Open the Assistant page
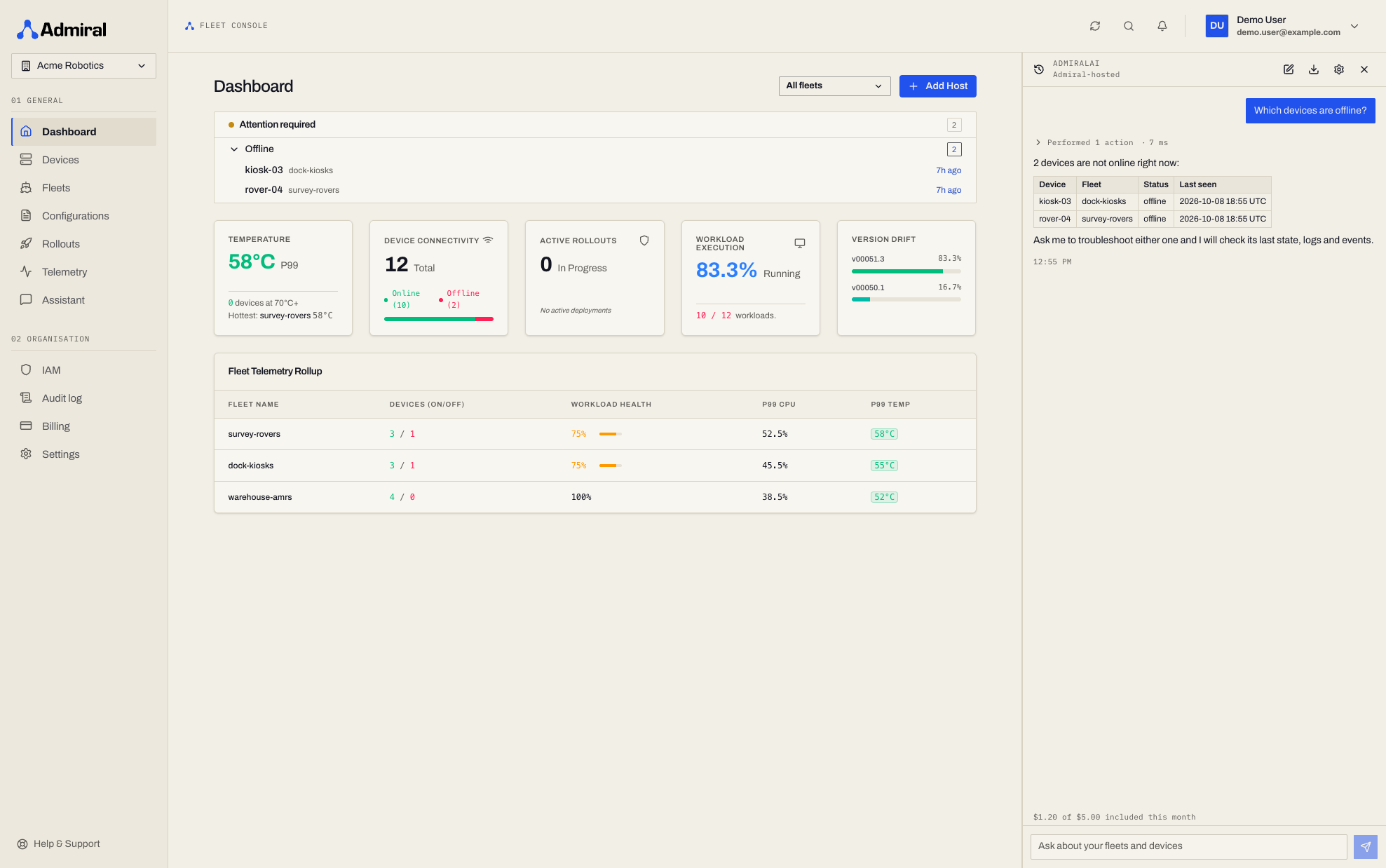 83,300
